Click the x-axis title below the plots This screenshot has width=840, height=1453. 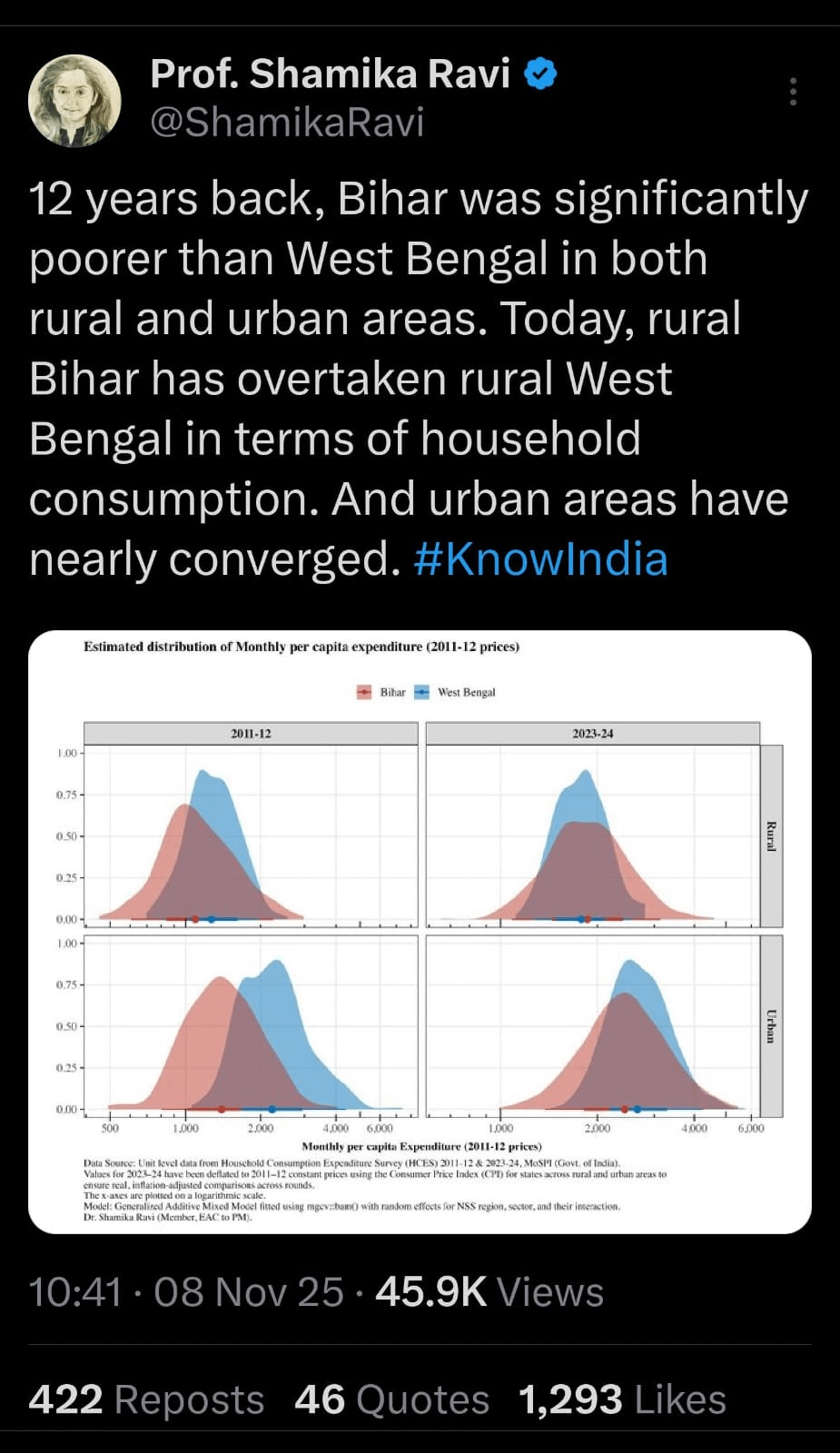pyautogui.click(x=421, y=1146)
